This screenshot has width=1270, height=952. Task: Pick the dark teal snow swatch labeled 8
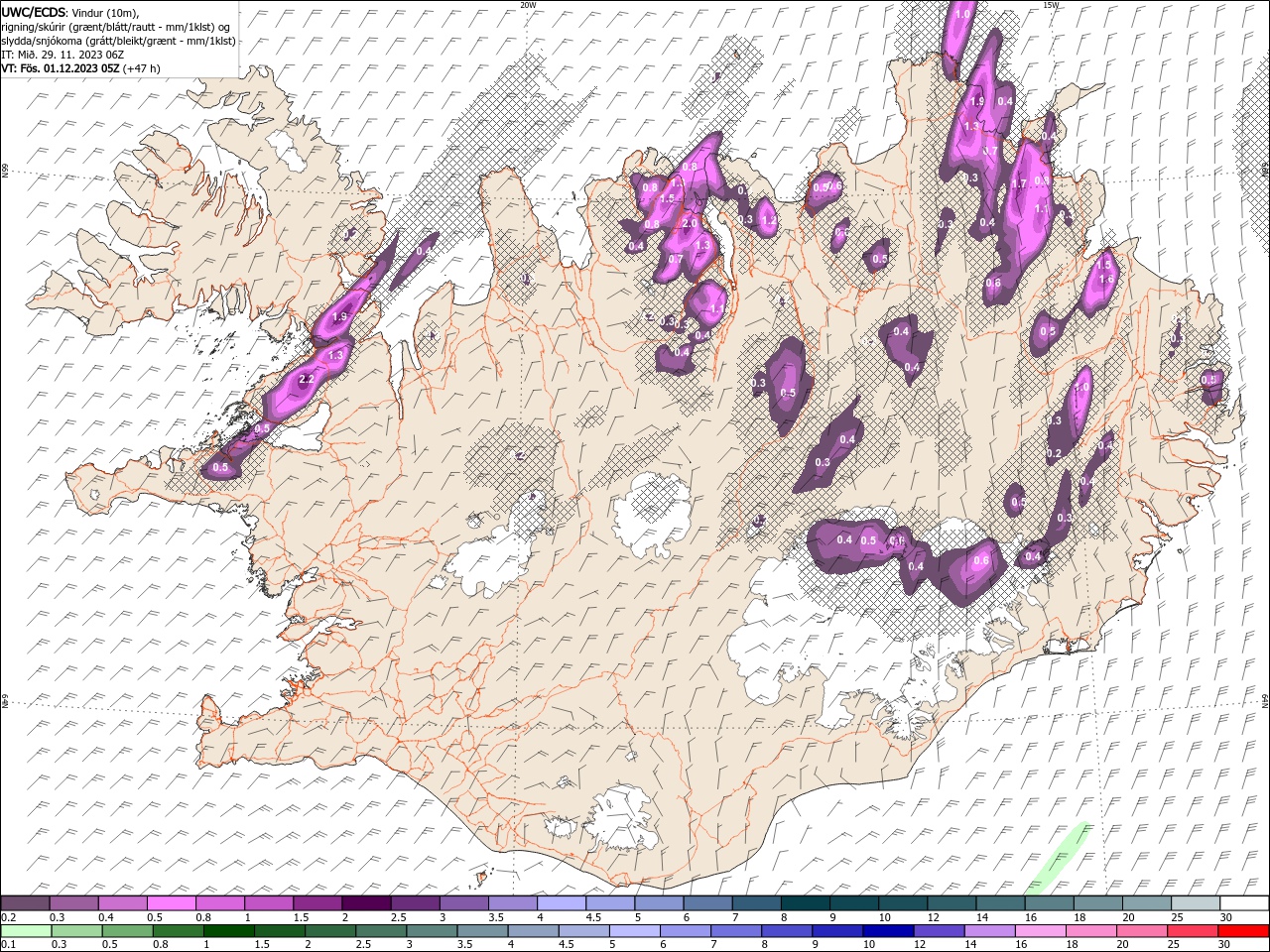(804, 902)
